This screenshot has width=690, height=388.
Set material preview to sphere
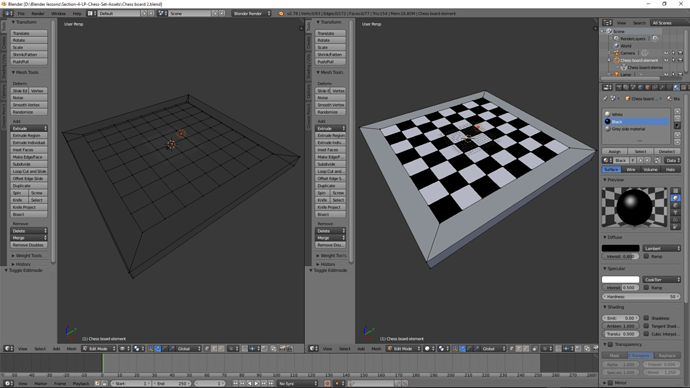coord(675,198)
